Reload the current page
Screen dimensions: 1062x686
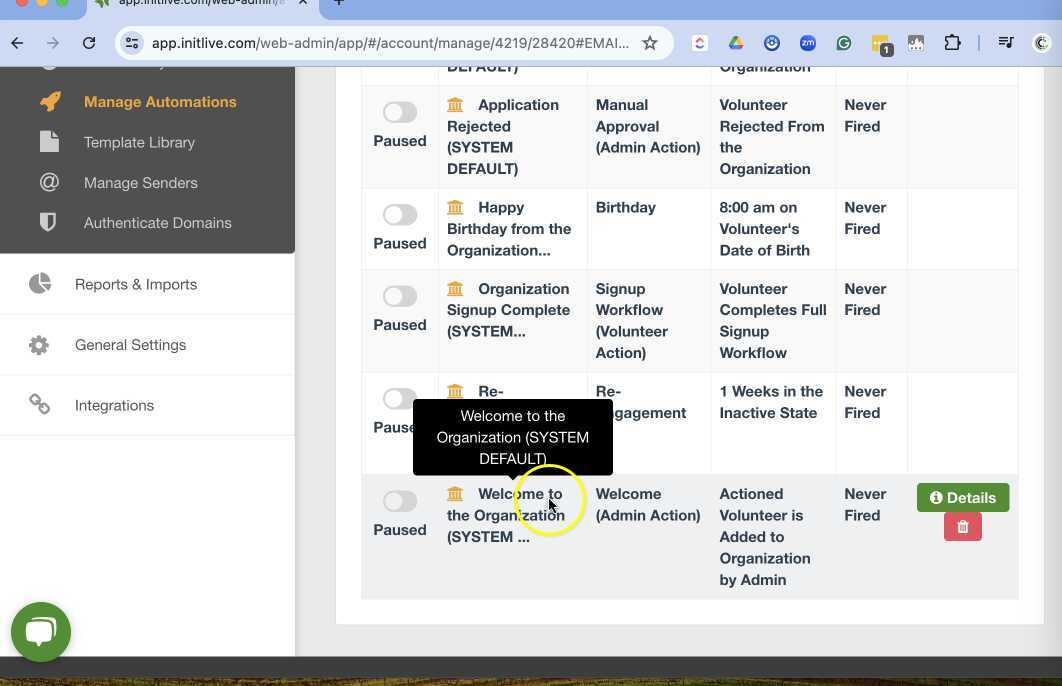point(89,43)
